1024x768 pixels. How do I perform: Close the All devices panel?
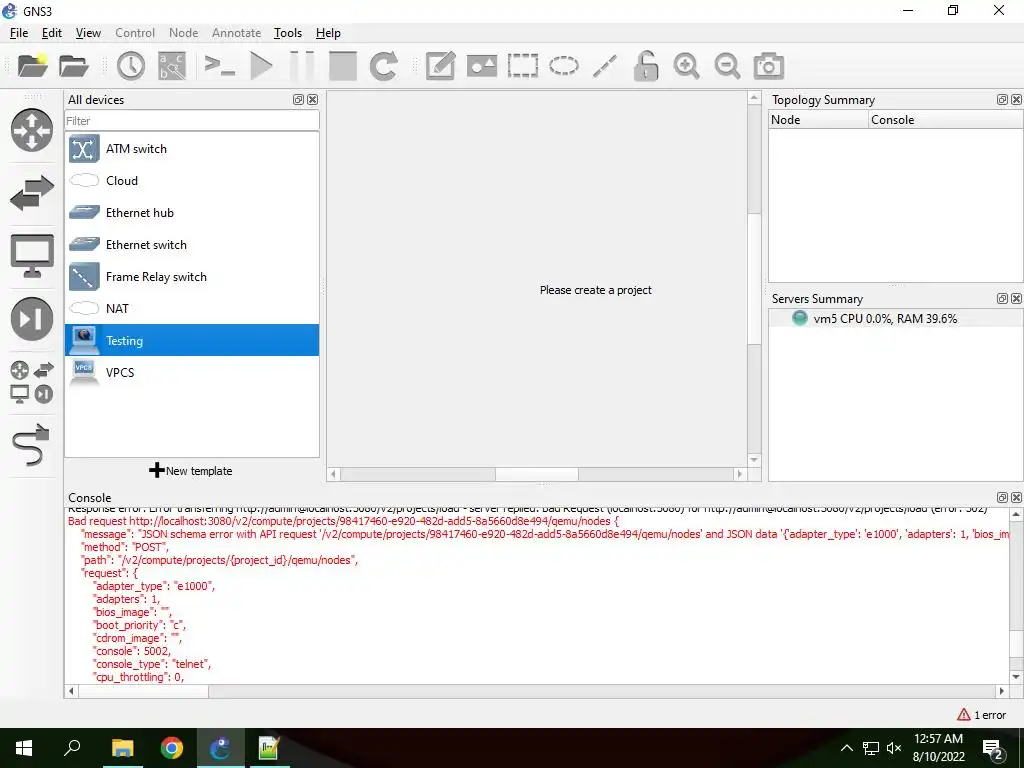(x=313, y=99)
